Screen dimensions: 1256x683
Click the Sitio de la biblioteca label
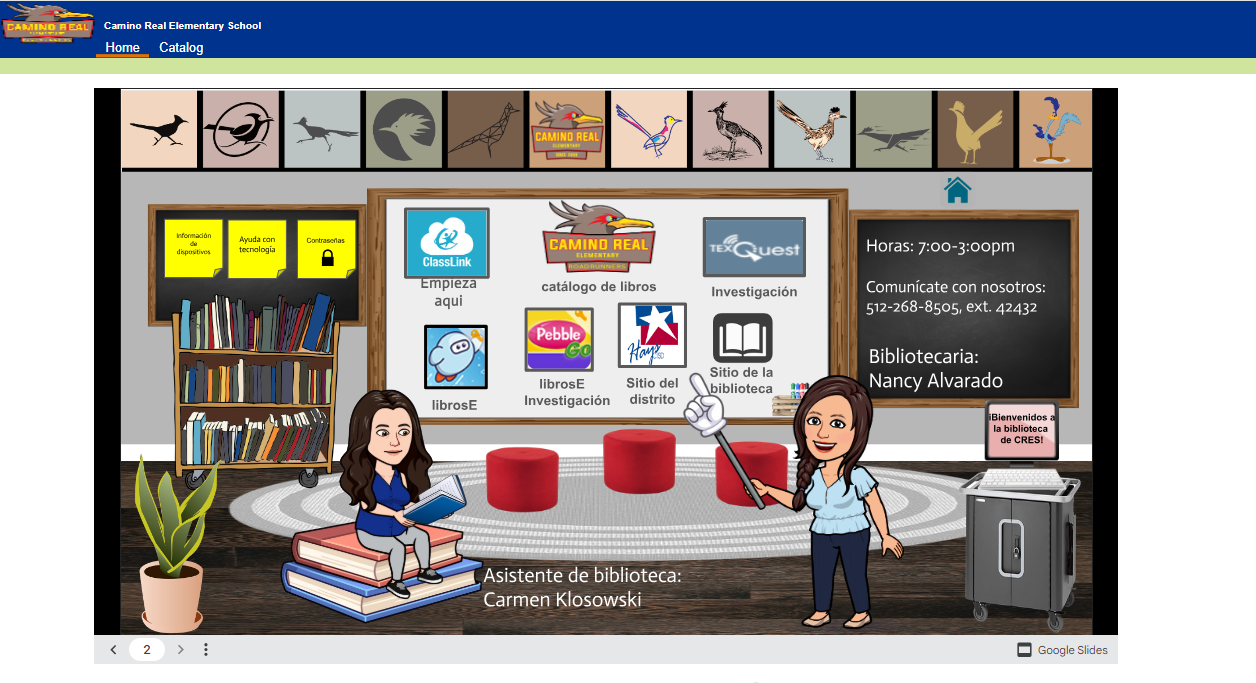(742, 381)
